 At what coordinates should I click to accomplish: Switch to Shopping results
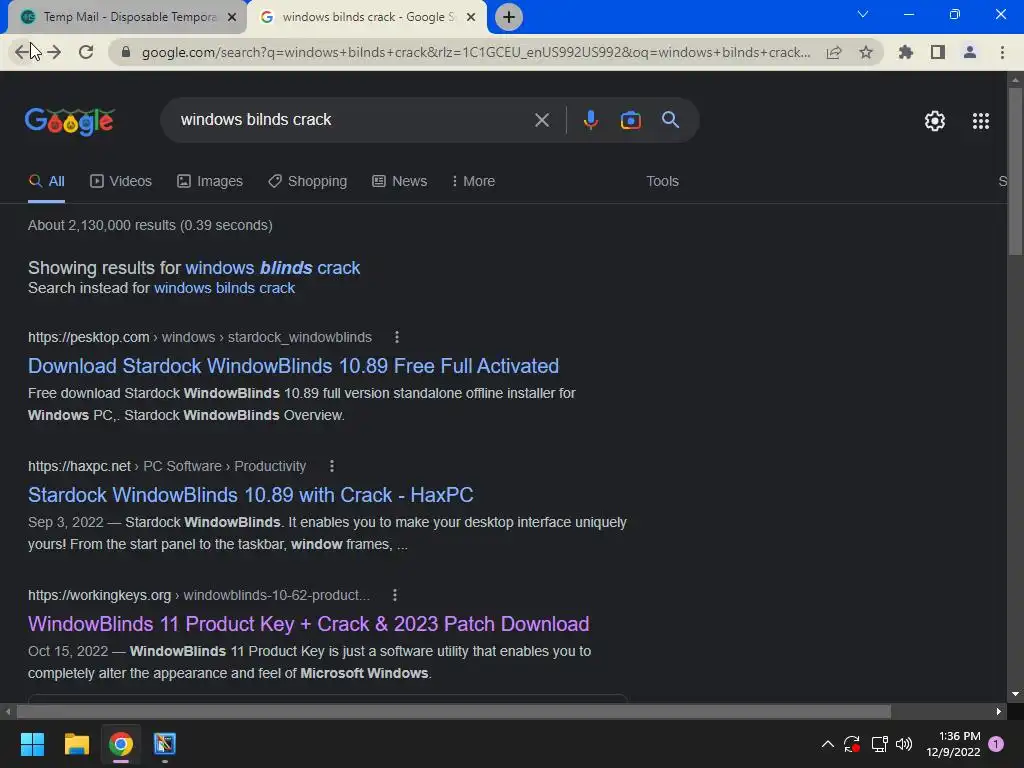[308, 182]
